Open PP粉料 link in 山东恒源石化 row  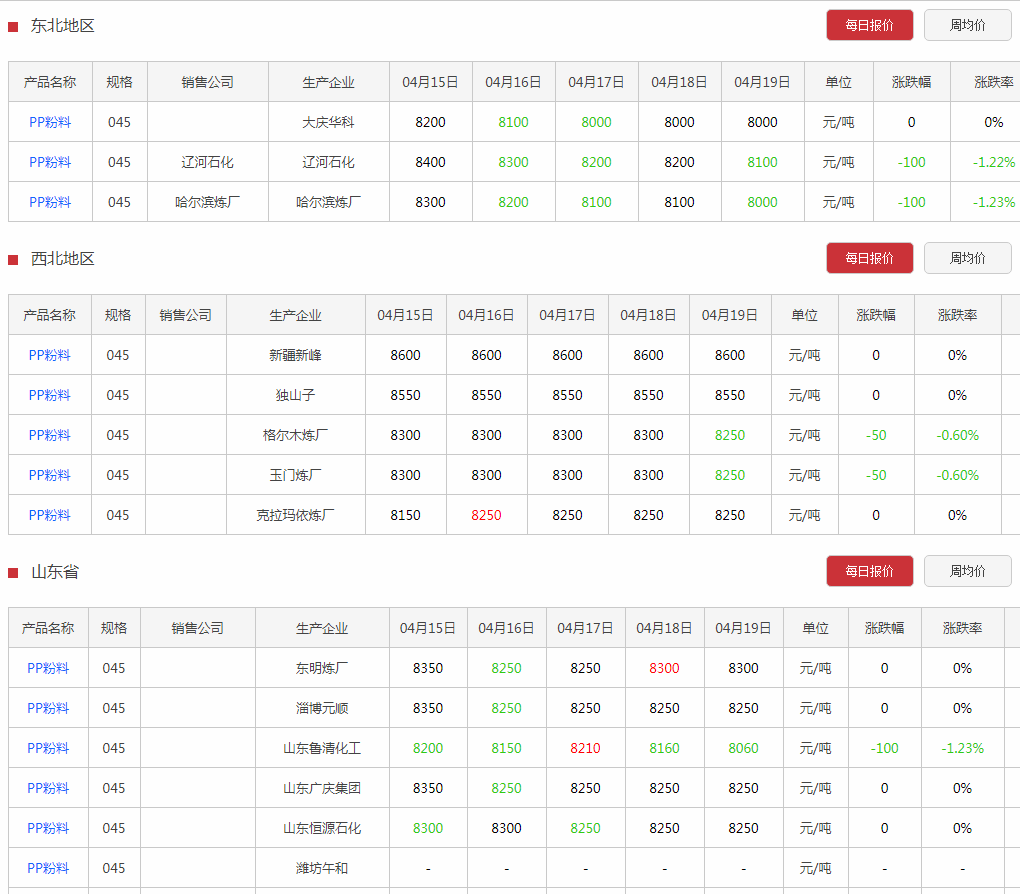(48, 828)
